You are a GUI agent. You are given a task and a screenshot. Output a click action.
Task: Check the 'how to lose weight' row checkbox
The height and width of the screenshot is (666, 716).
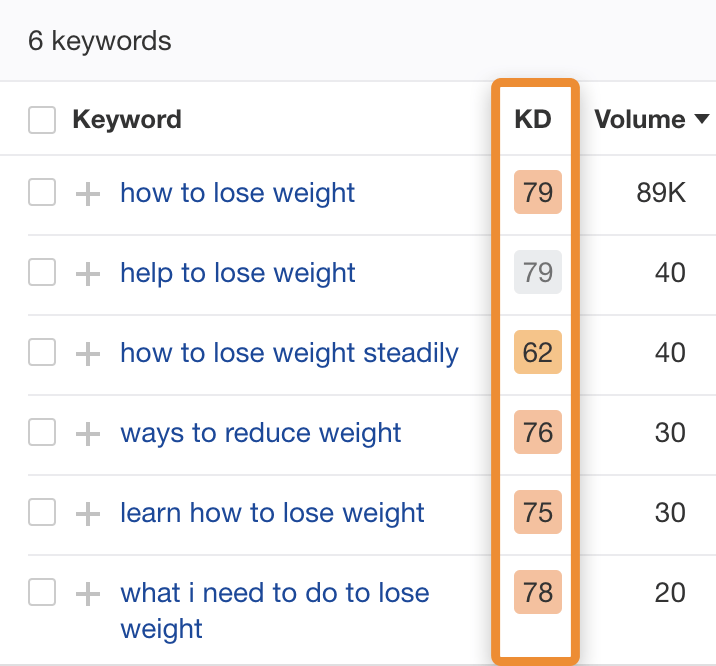tap(42, 193)
